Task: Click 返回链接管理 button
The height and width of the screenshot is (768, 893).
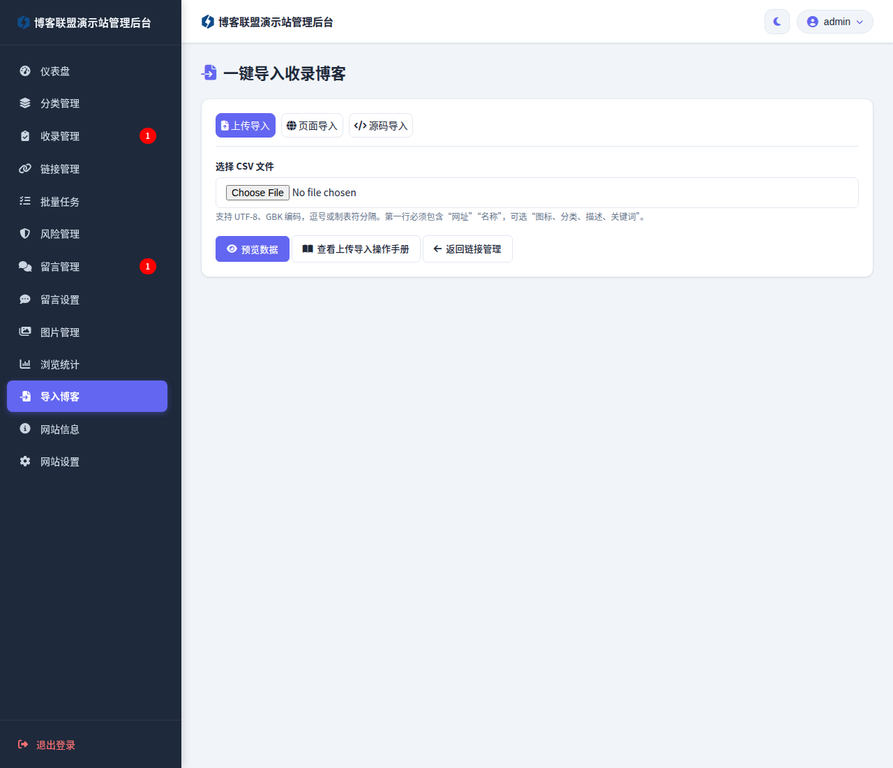Action: tap(468, 249)
